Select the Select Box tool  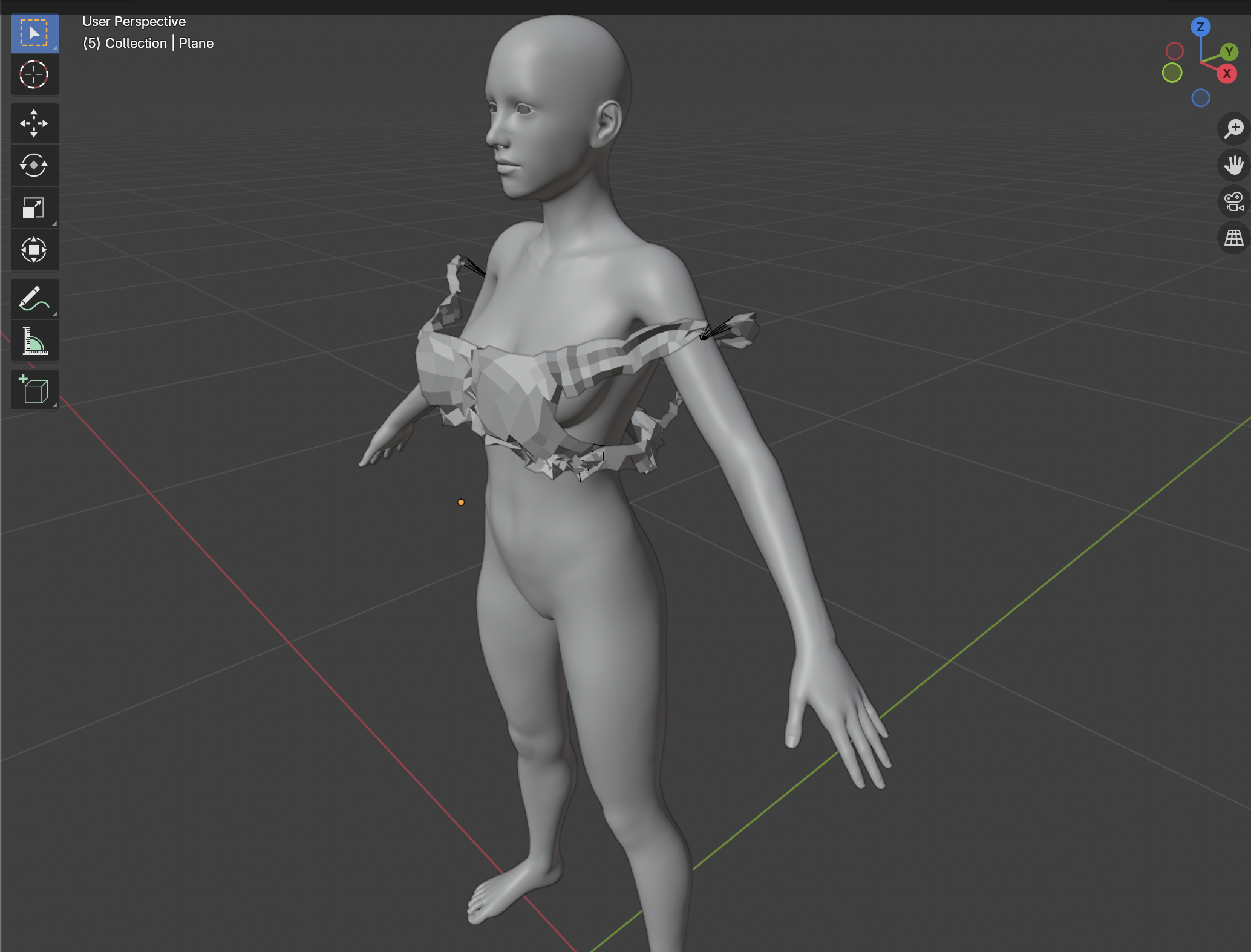(34, 33)
